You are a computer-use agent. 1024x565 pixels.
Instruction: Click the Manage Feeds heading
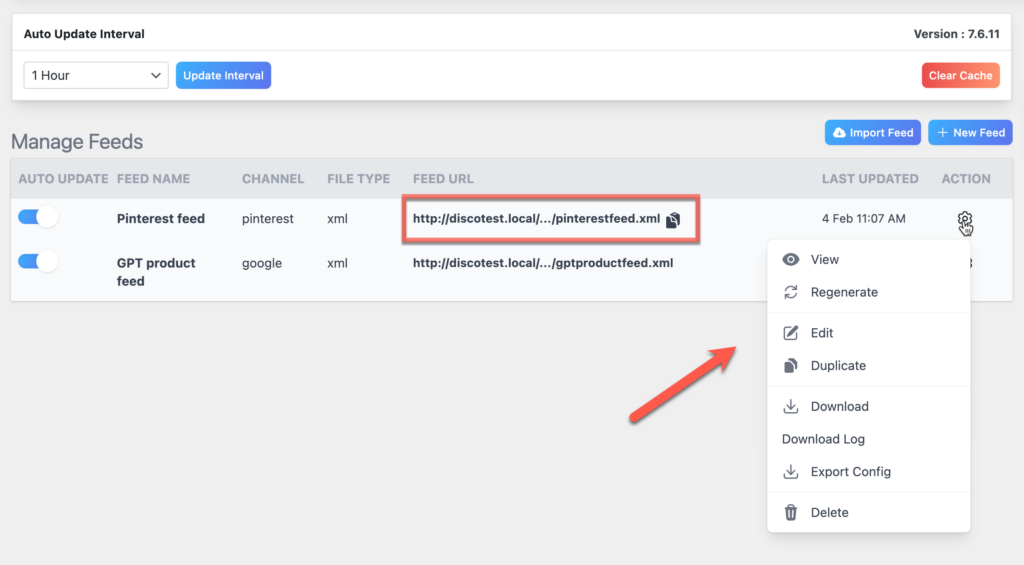[x=77, y=142]
